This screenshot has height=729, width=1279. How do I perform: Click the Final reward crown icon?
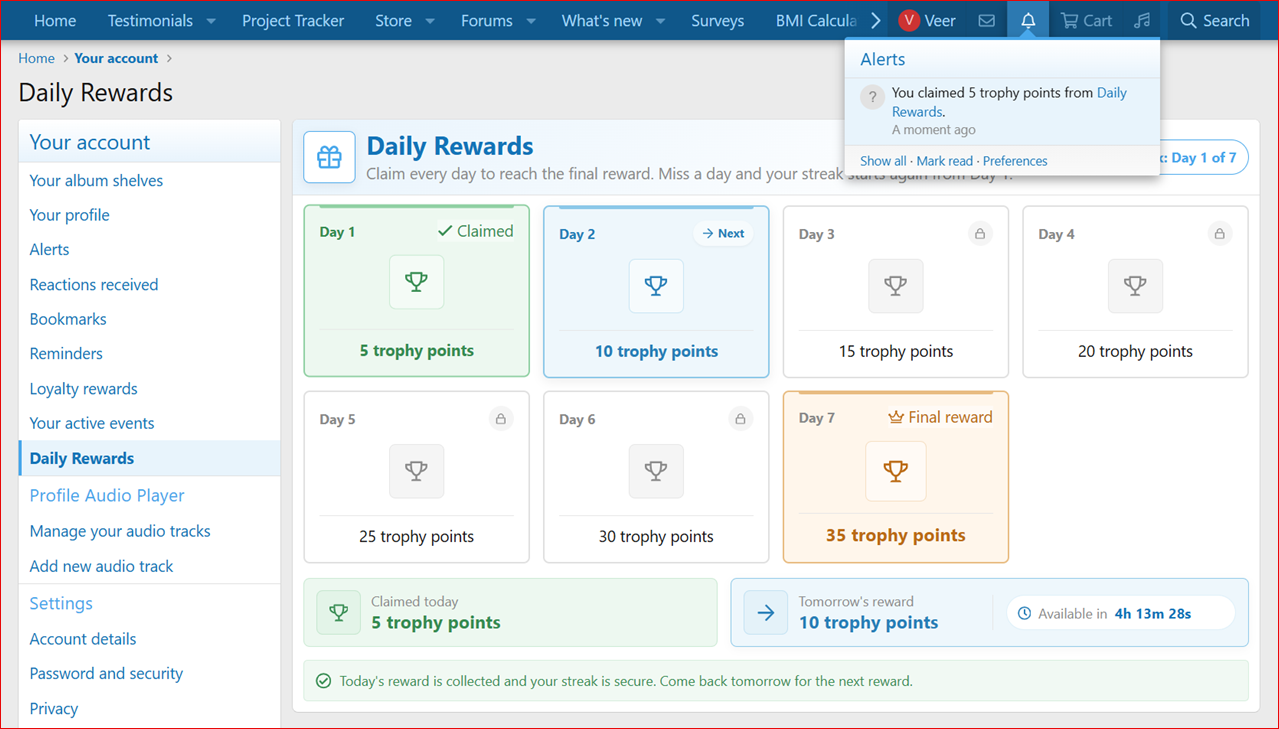pos(896,417)
